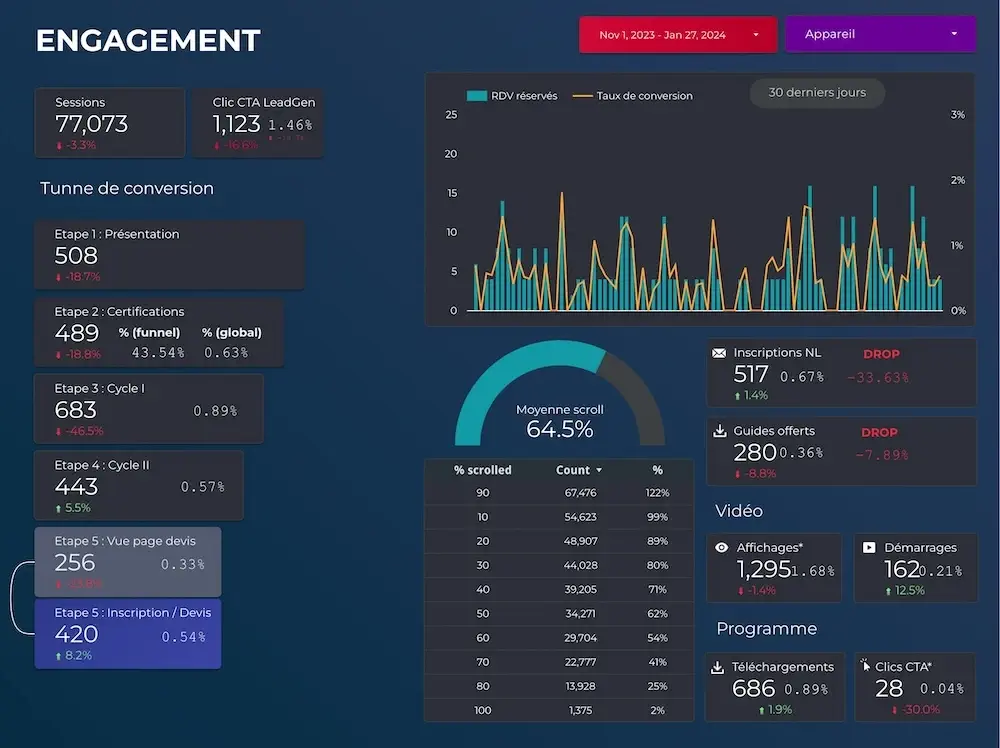Click the % scrolled column header
The height and width of the screenshot is (748, 1000).
coord(482,470)
